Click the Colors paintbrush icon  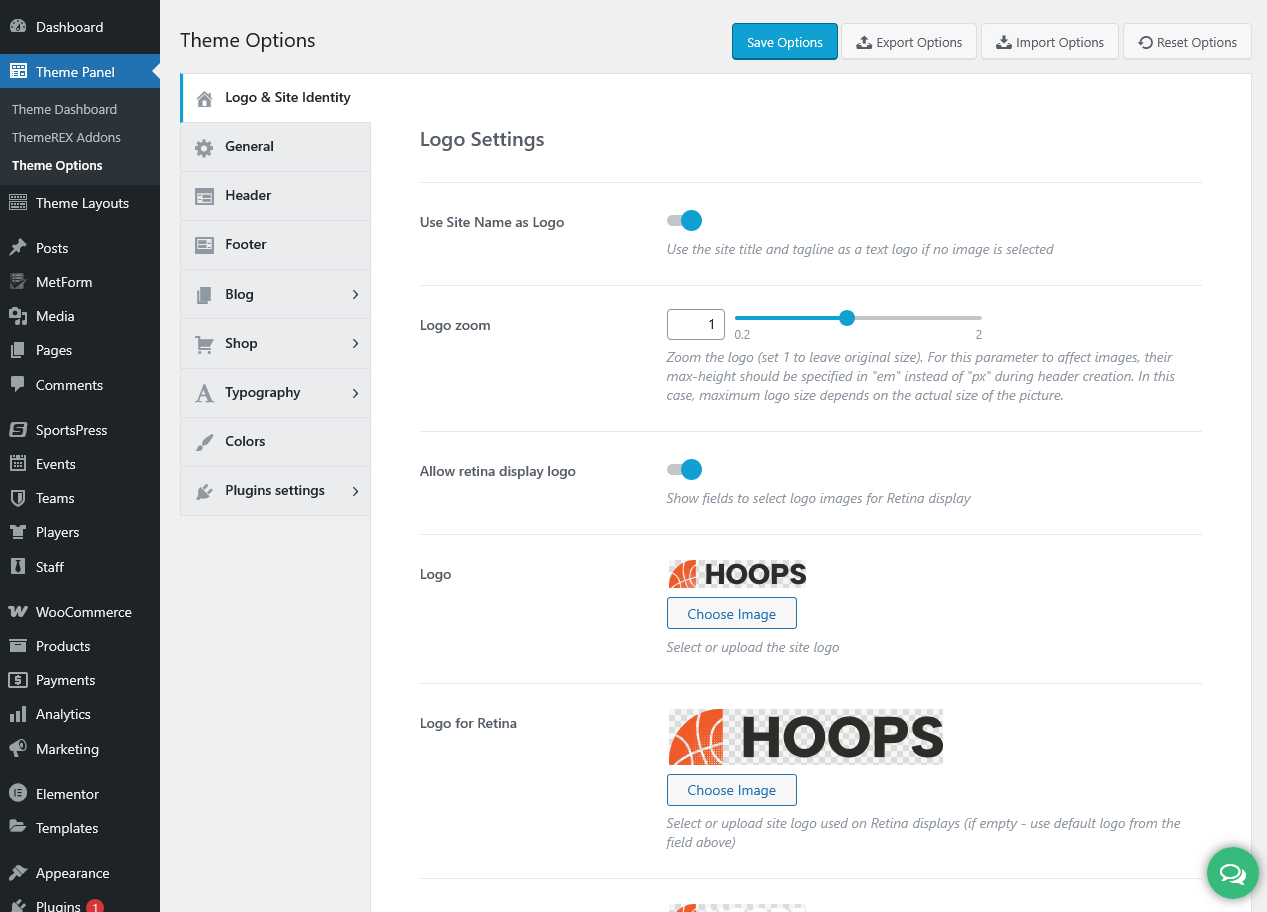(204, 442)
